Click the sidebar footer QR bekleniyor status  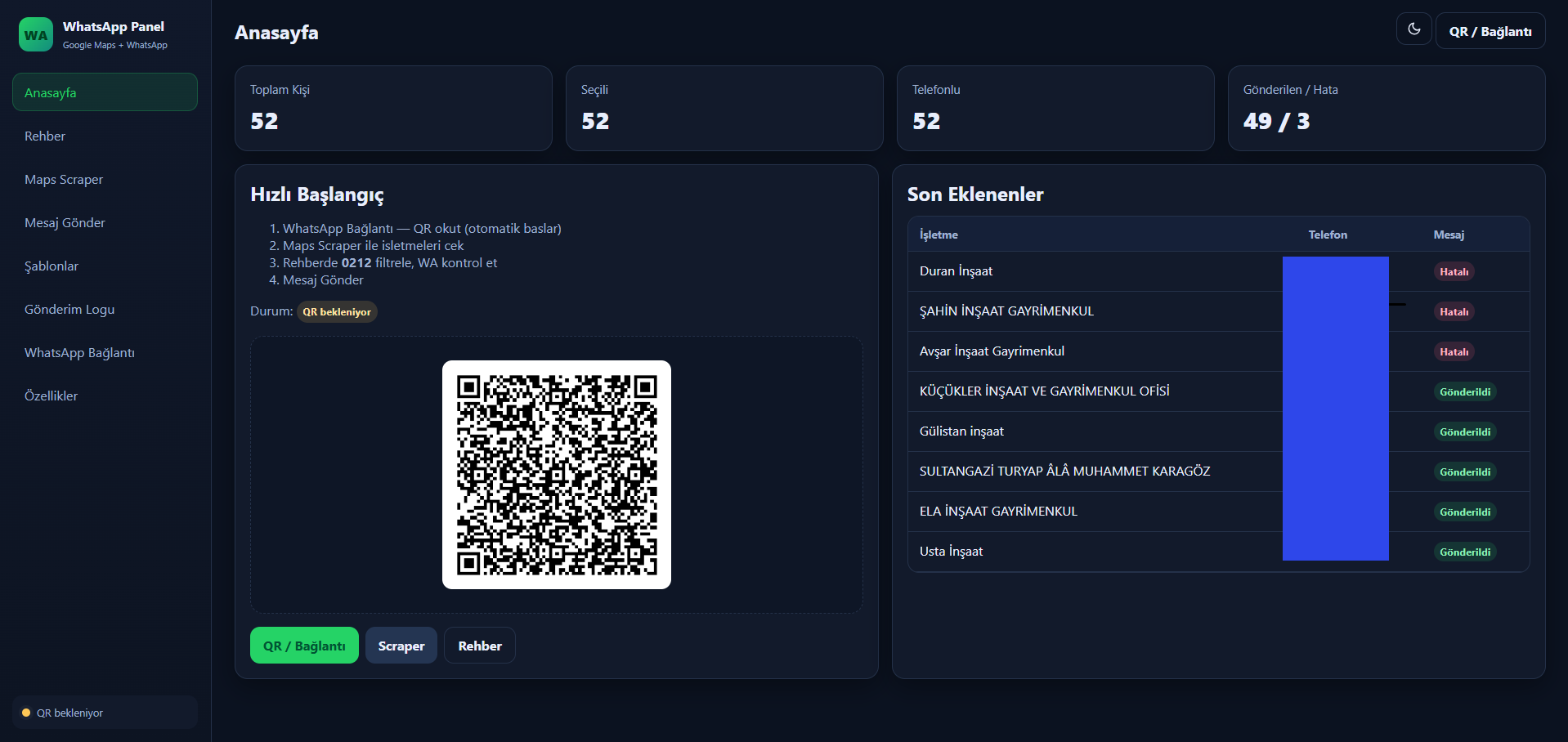pos(105,713)
